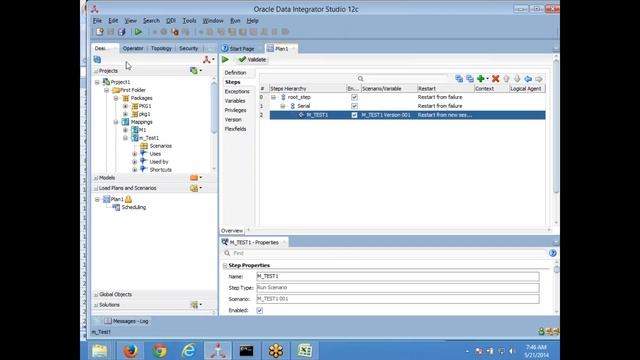Open the Flexfields section of Plan1

(x=235, y=129)
